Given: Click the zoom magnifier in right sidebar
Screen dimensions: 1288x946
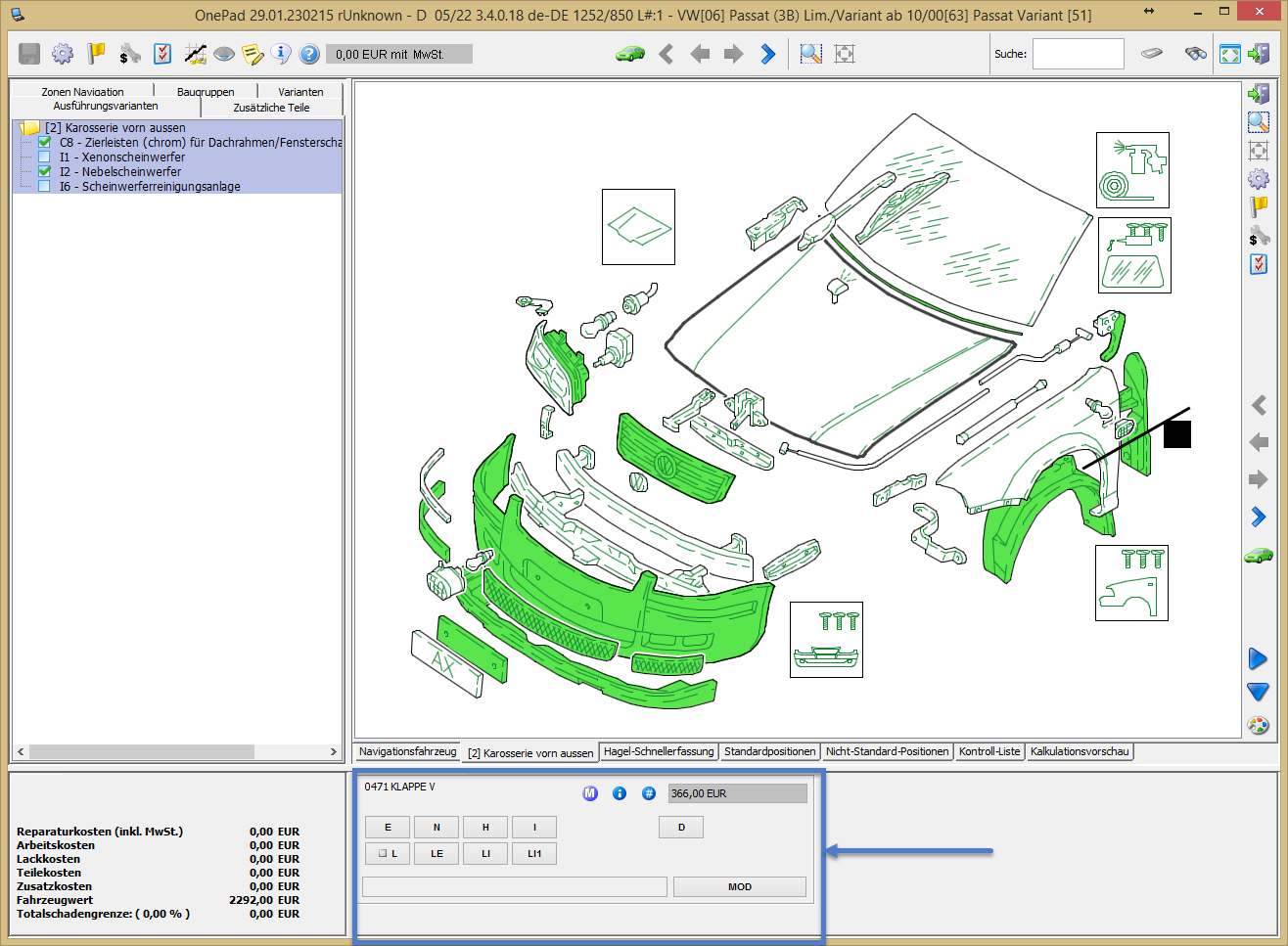Looking at the screenshot, I should coord(1259,122).
